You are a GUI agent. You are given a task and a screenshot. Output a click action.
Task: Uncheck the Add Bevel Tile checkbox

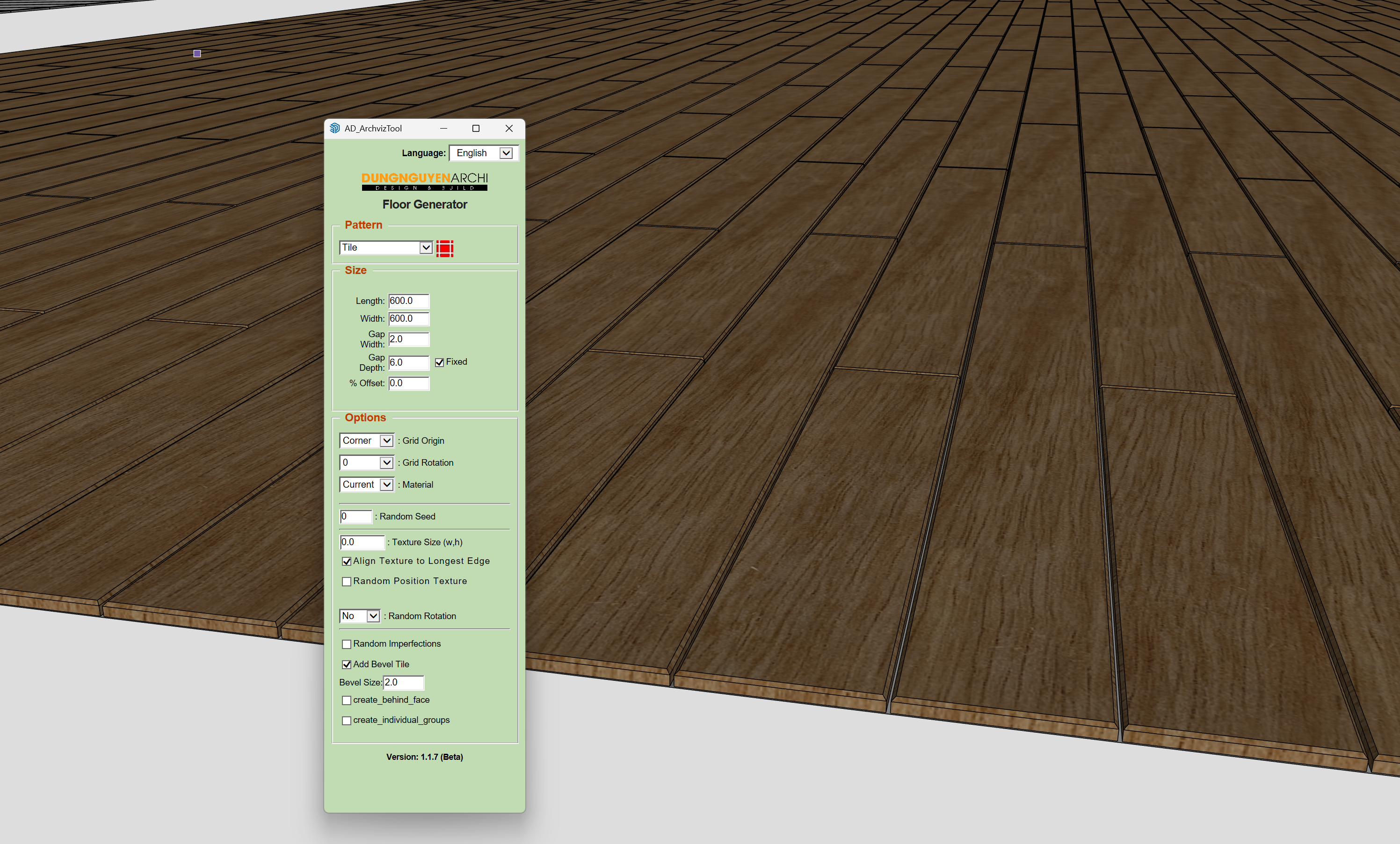[x=347, y=664]
